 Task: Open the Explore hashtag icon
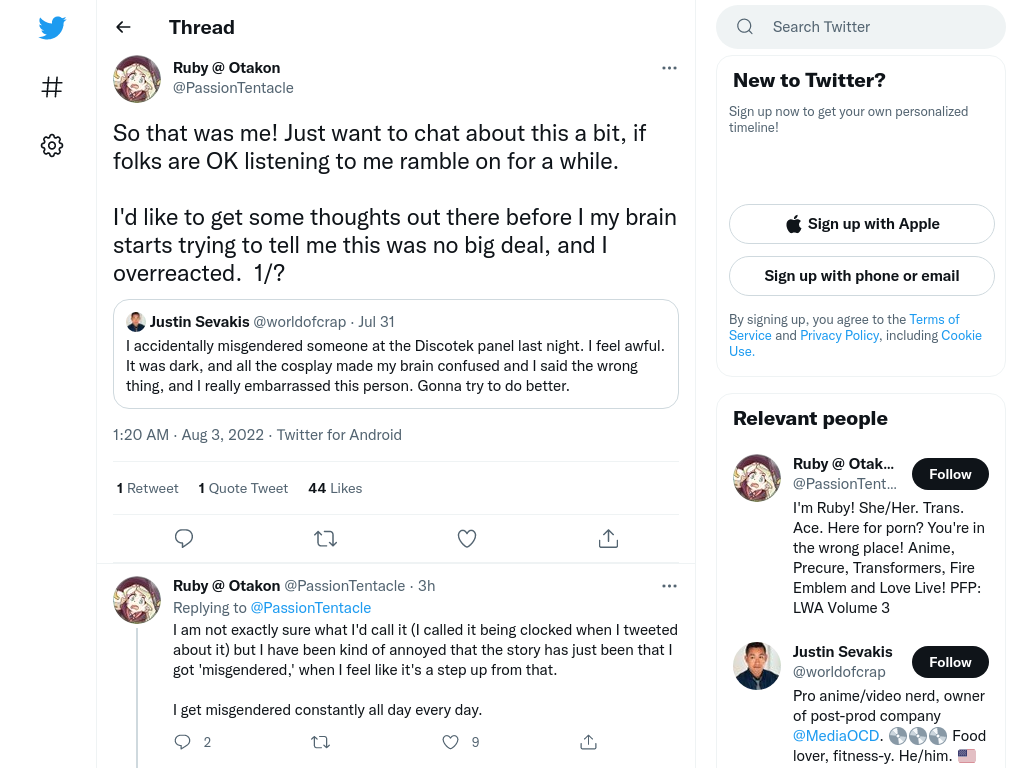coord(52,87)
